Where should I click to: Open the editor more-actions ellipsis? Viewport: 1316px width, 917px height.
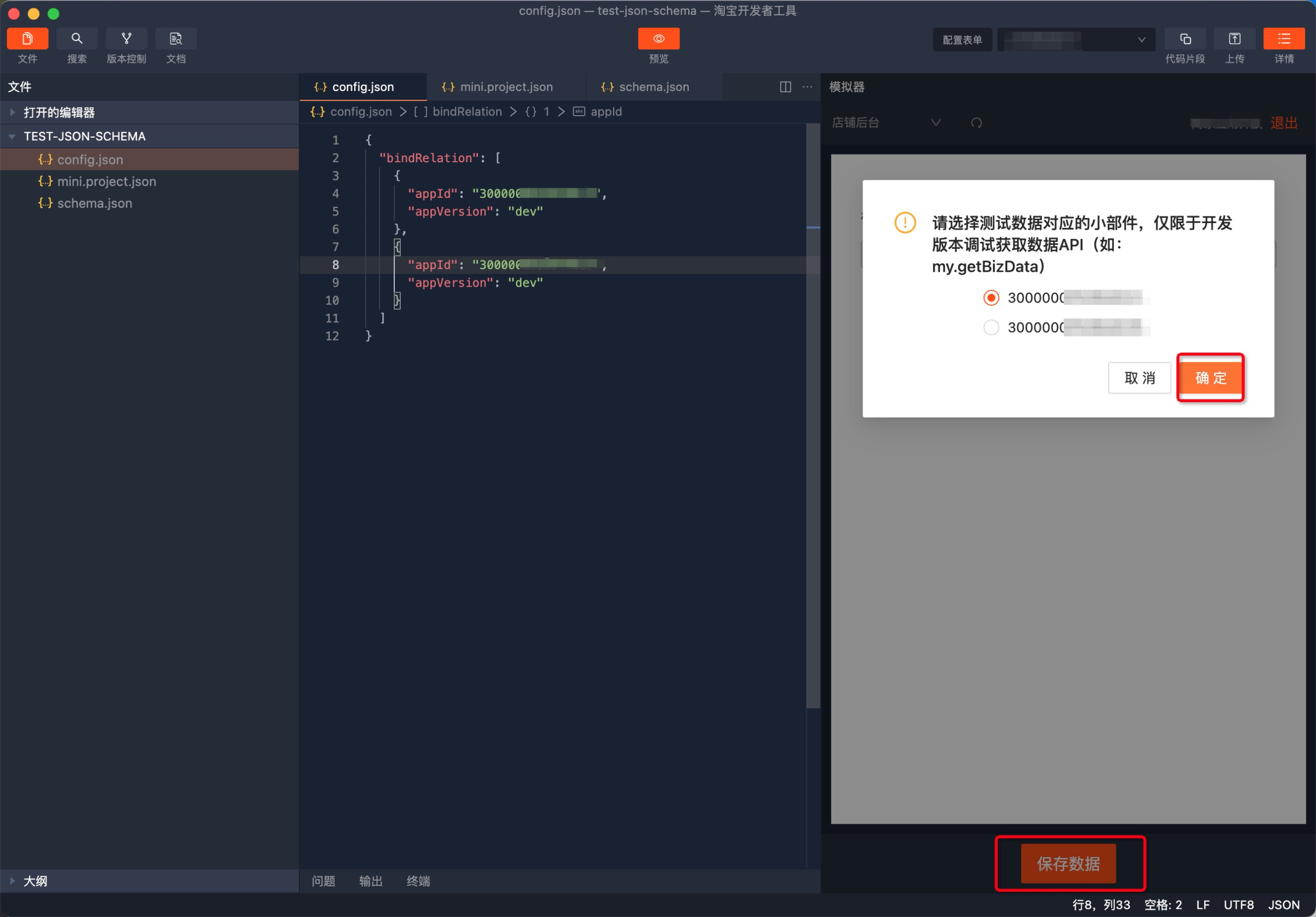coord(807,87)
